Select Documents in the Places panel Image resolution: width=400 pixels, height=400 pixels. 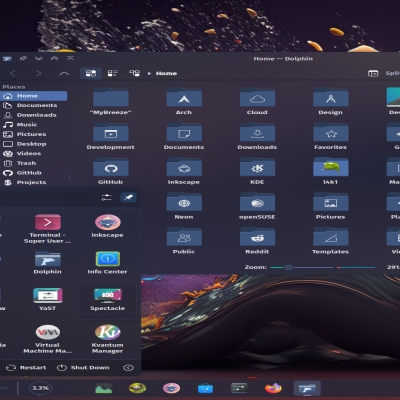click(34, 105)
